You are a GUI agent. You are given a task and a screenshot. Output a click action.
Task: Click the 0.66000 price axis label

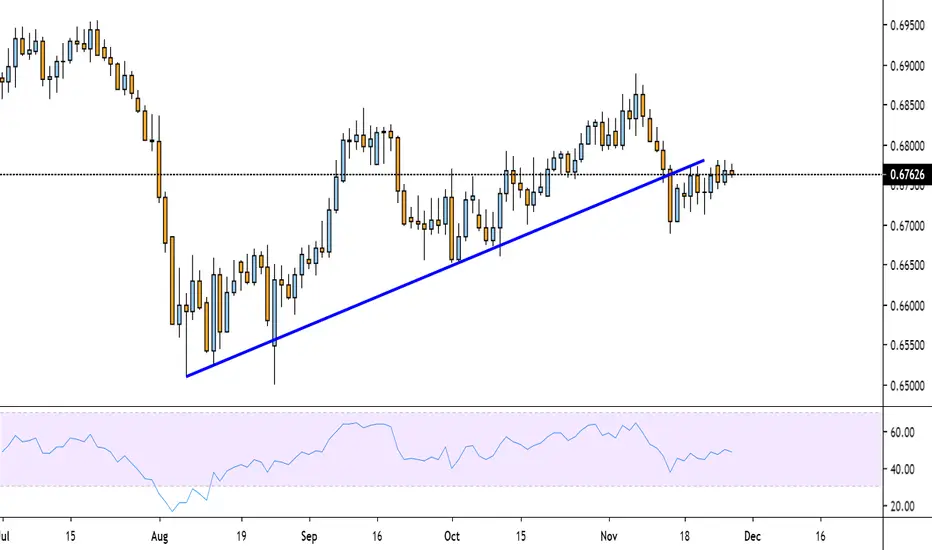tap(908, 306)
